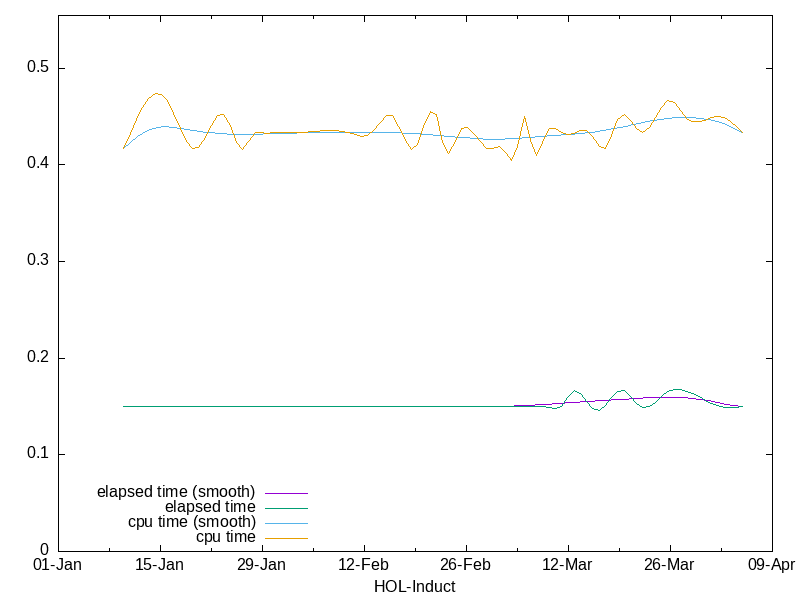Click the 29-Jan x-axis date label
Image resolution: width=800 pixels, height=600 pixels.
262,565
